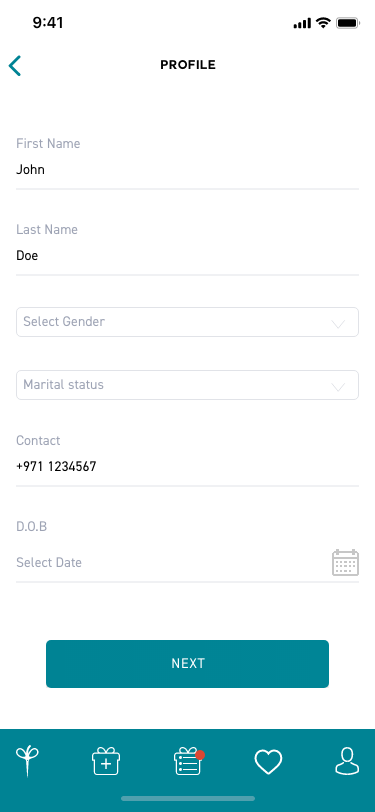
Task: Click the Select Gender chevron arrow
Action: 338,324
